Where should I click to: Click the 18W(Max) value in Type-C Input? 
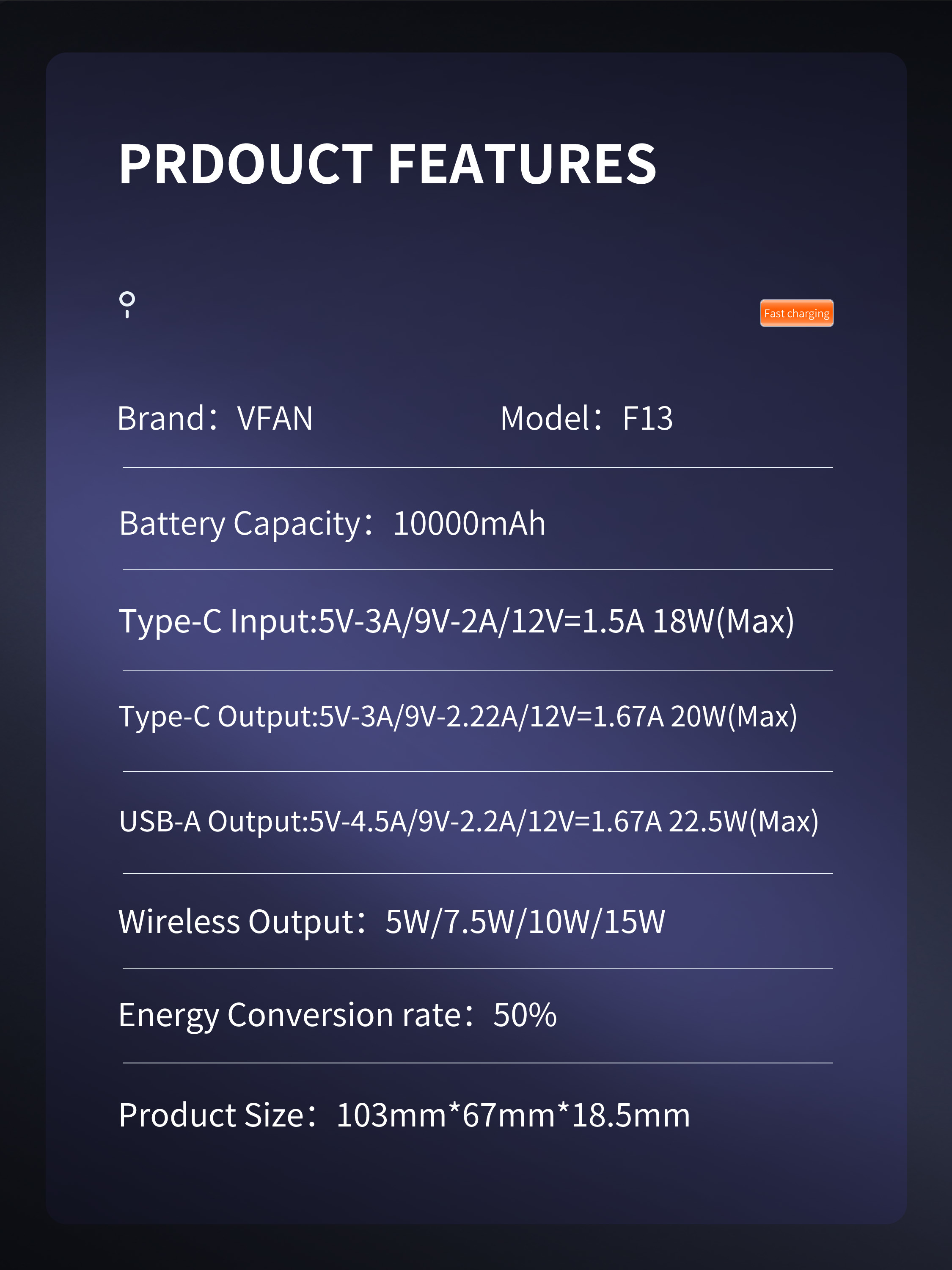click(724, 622)
